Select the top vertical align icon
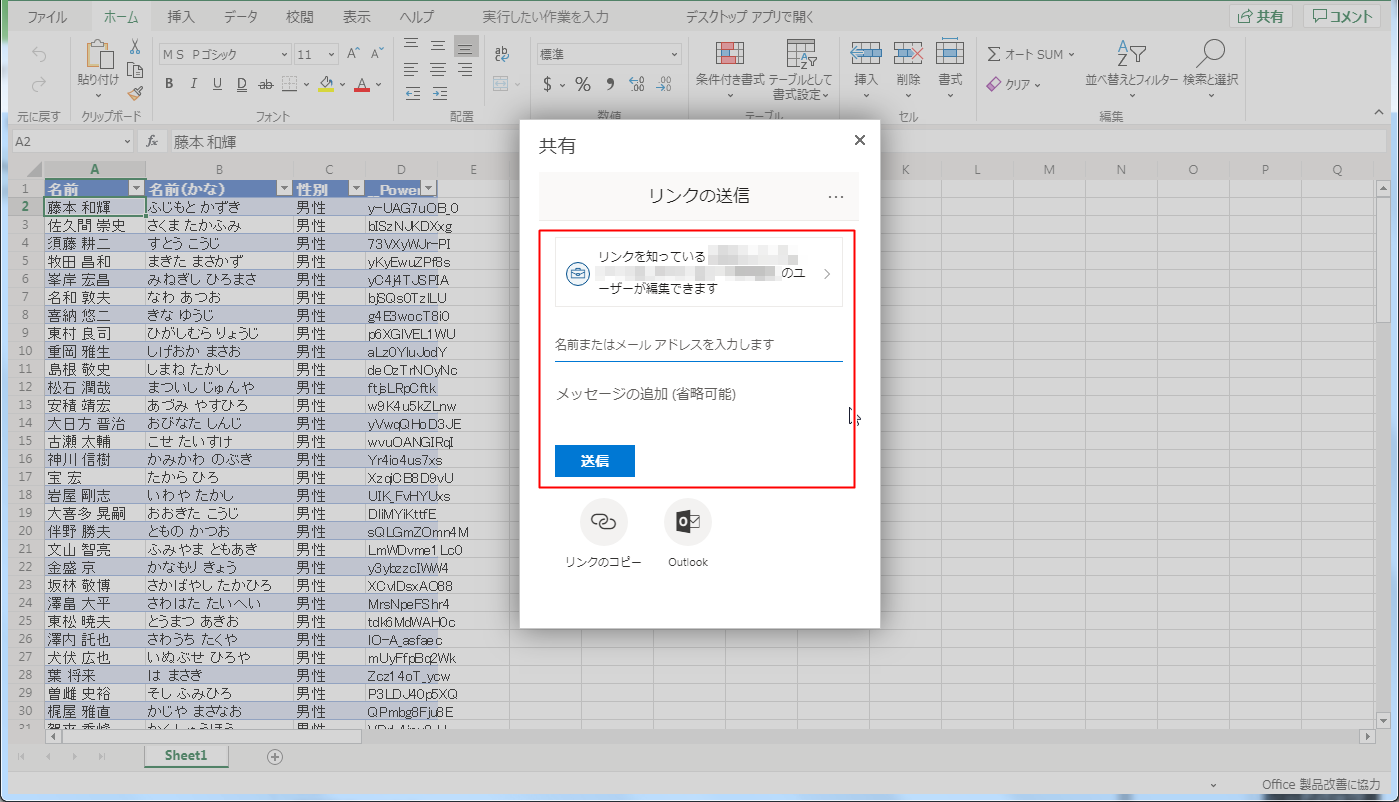1399x802 pixels. point(413,46)
